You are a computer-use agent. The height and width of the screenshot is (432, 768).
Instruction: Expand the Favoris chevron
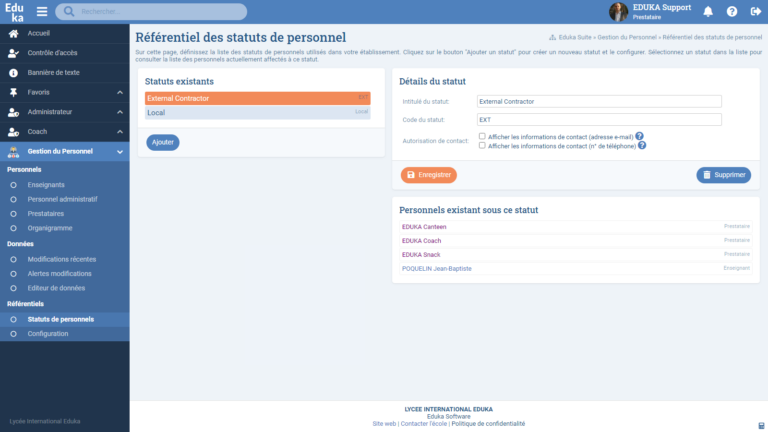pos(120,92)
